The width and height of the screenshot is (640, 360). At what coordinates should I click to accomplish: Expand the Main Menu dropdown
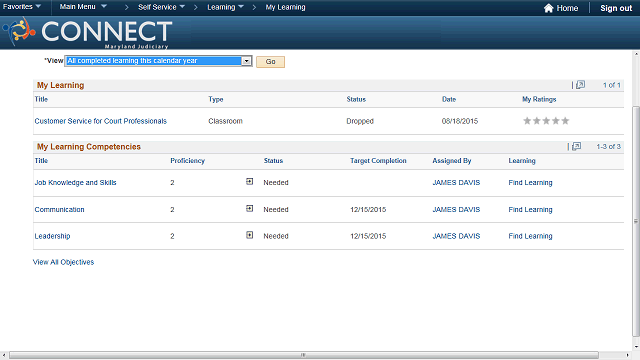pos(83,7)
